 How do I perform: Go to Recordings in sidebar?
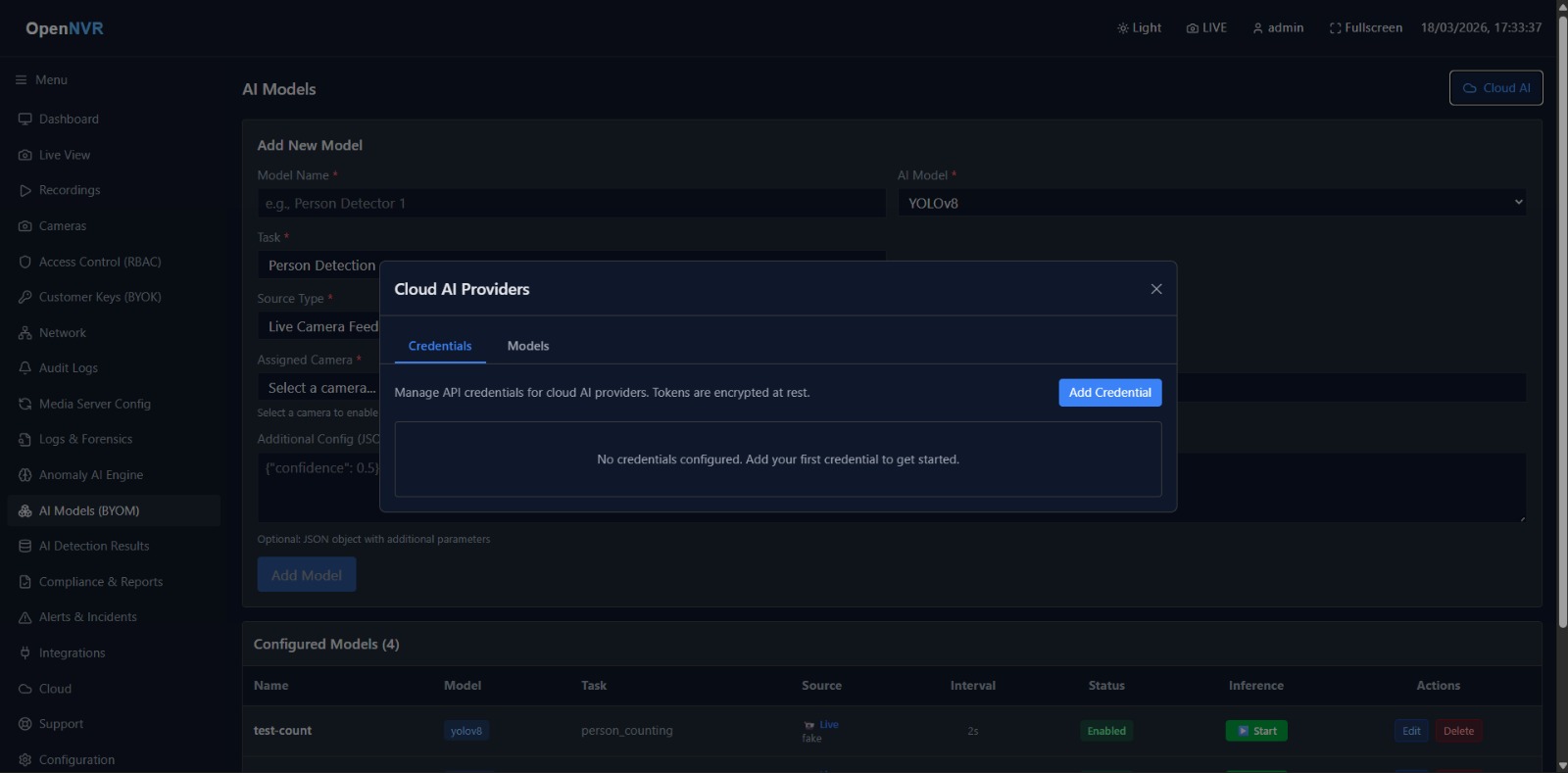[x=114, y=190]
